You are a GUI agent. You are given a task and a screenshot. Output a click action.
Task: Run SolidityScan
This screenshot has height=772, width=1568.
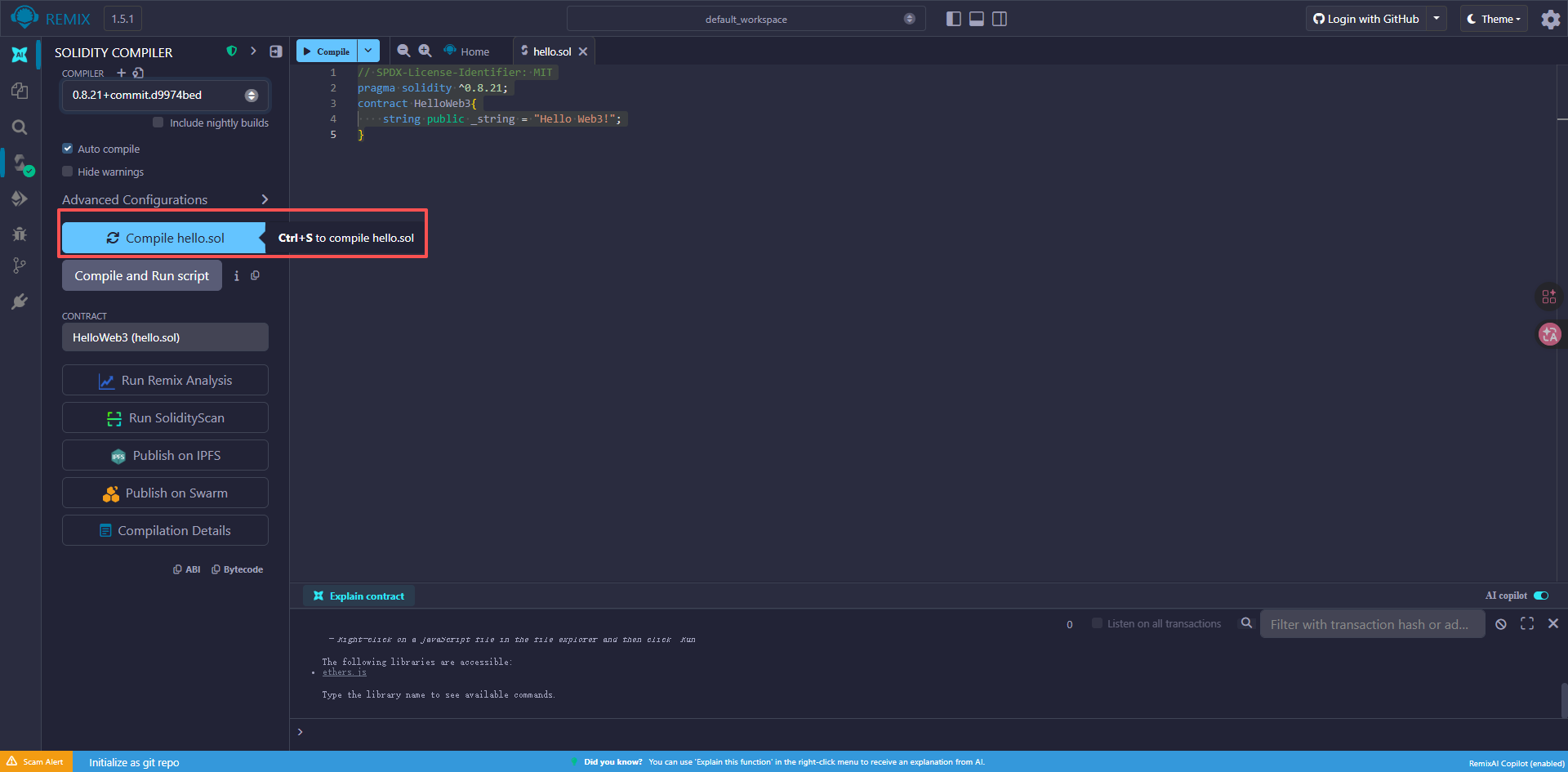(x=165, y=417)
